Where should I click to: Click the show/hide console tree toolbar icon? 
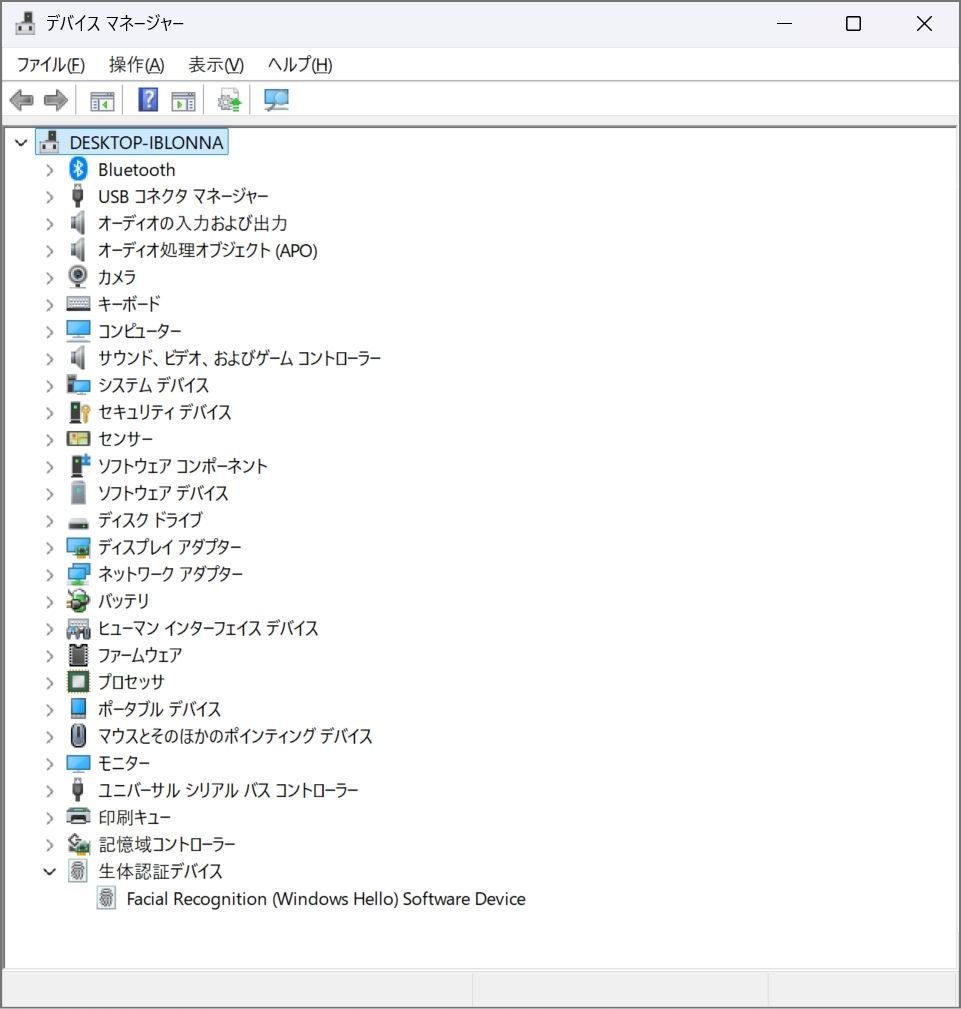pos(102,100)
